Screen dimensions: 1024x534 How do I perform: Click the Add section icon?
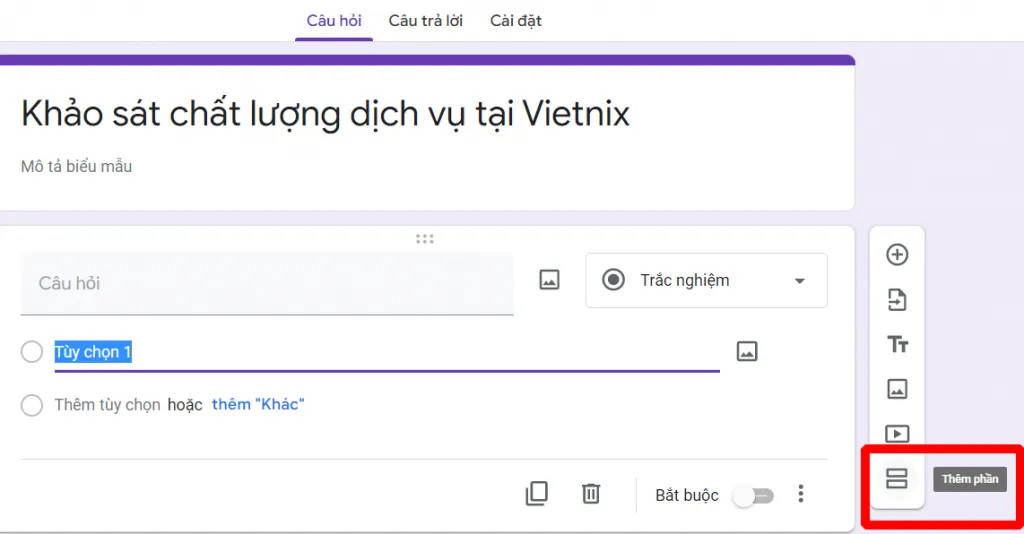point(897,479)
